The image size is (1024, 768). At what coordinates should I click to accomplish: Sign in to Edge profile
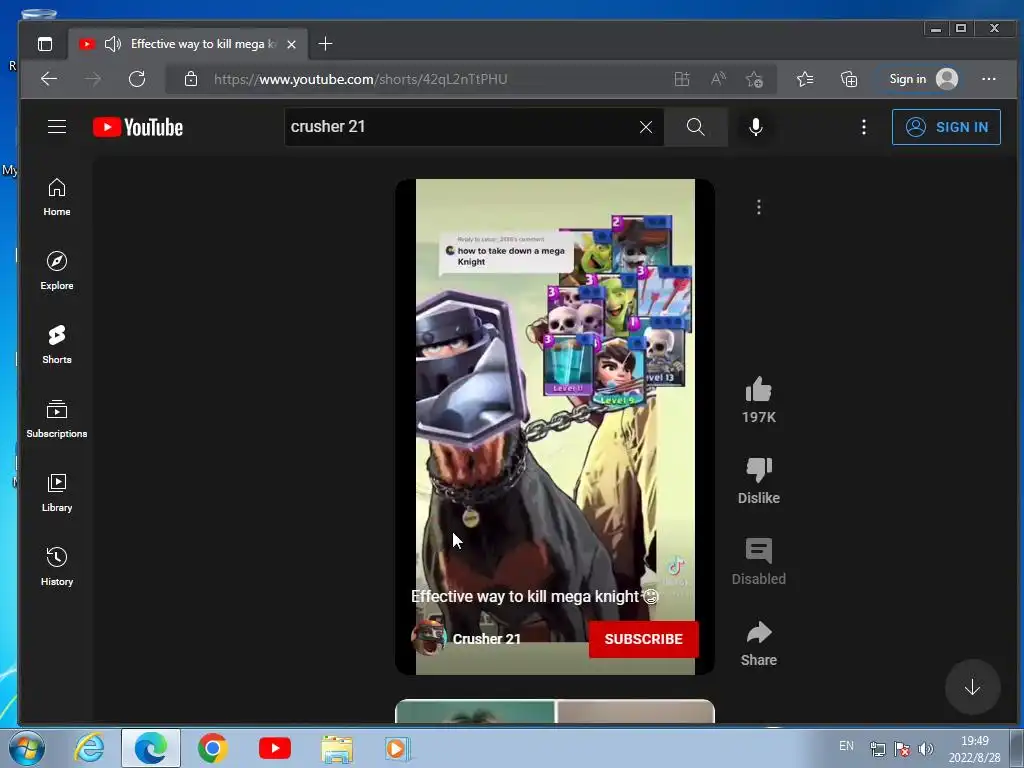pos(923,79)
